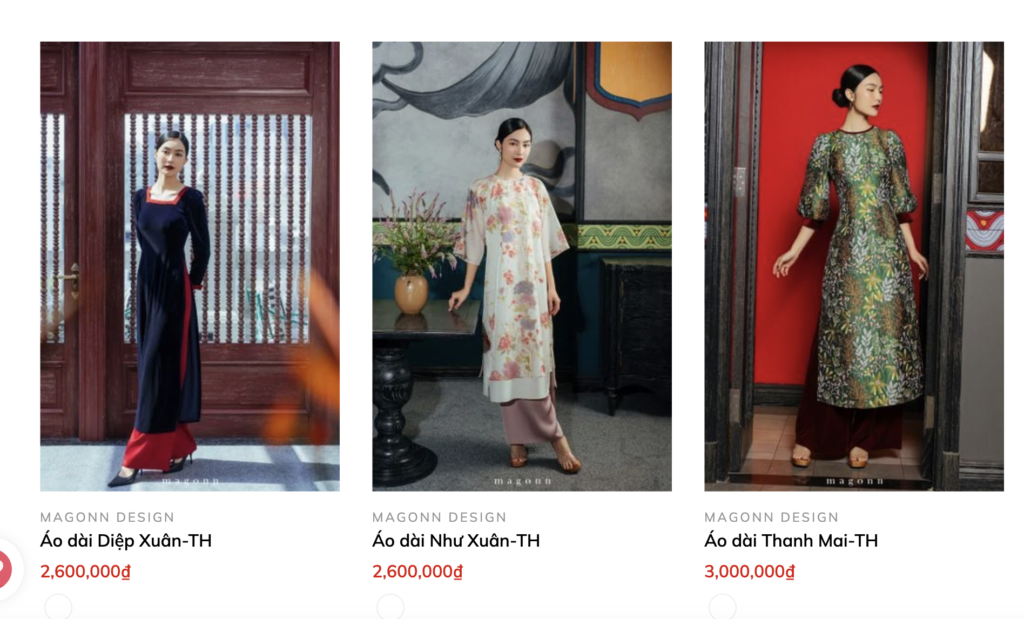This screenshot has height=619, width=1024.
Task: Click the magonn watermark on the floral dress photo
Action: tap(522, 481)
